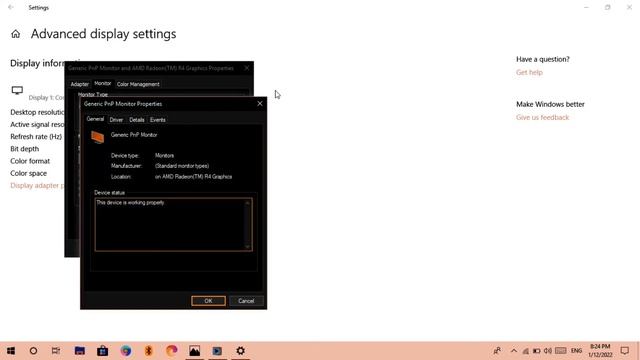Click the 'on AMD Radeon(TM) R4 Graphics' location value
Screen dimensions: 640x360
[x=193, y=177]
